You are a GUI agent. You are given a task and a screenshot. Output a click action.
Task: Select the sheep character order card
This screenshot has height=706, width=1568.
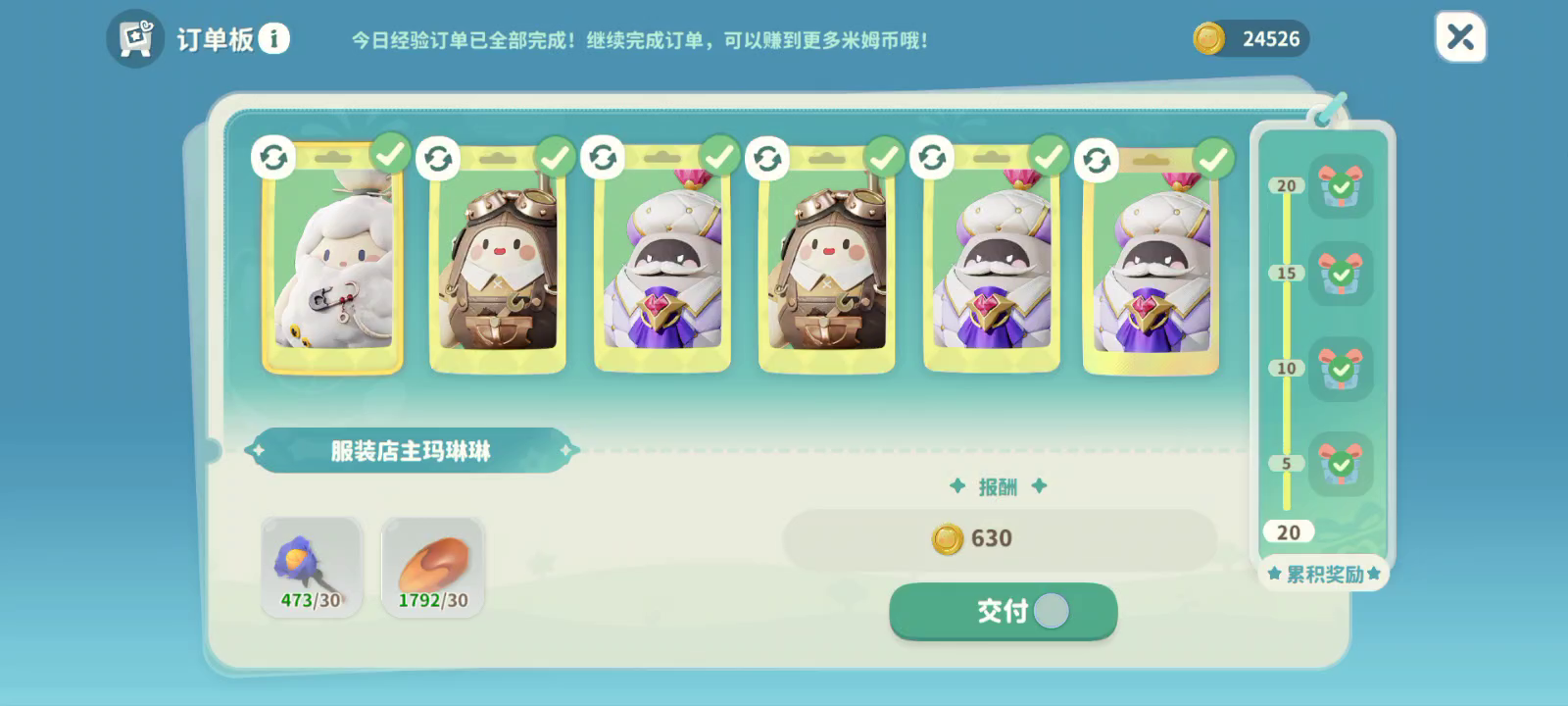pos(332,260)
